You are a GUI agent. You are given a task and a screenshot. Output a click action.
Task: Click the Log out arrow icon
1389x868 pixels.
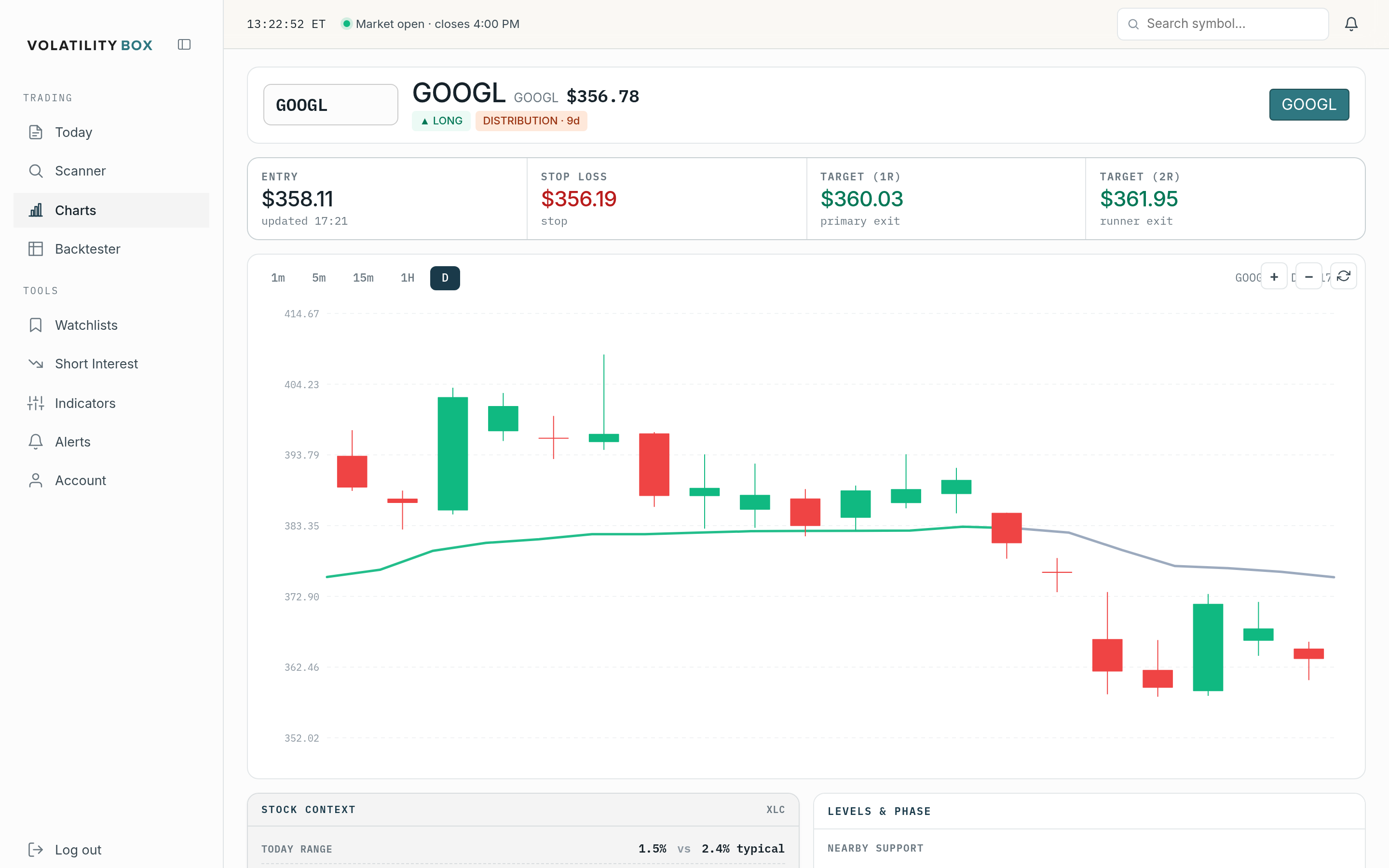pos(36,850)
